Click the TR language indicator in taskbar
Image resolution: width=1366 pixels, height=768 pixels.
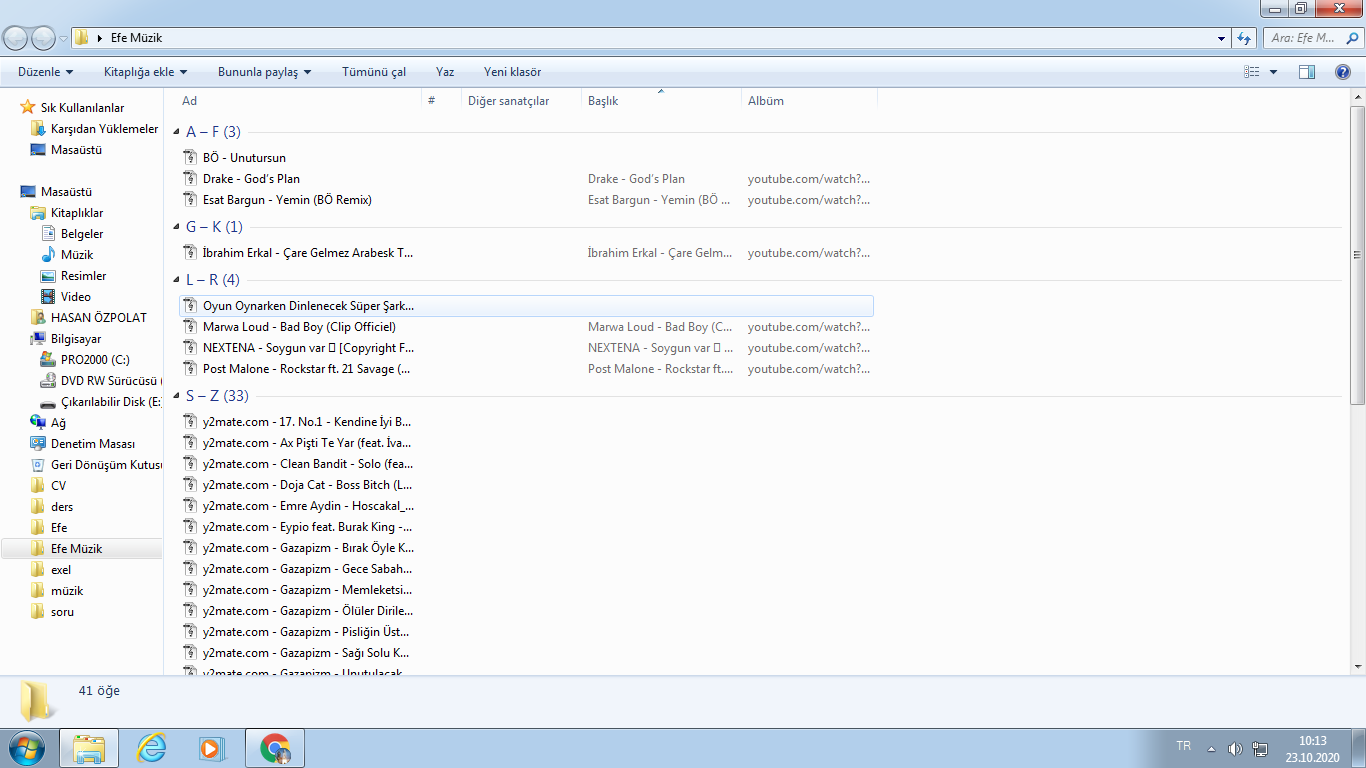(1184, 746)
